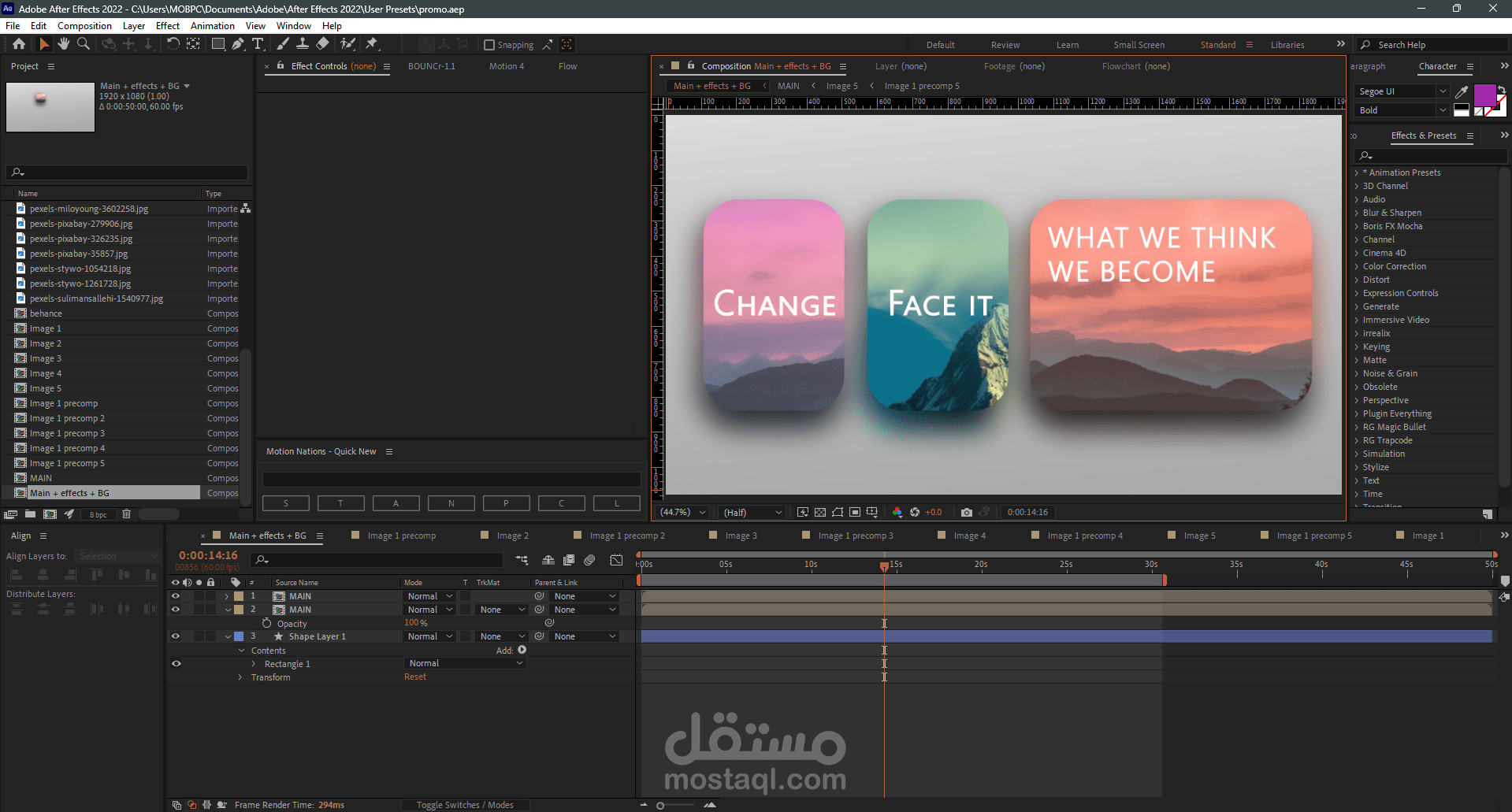Switch to the Image 2 timeline tab
Viewport: 1512px width, 812px height.
pos(512,536)
